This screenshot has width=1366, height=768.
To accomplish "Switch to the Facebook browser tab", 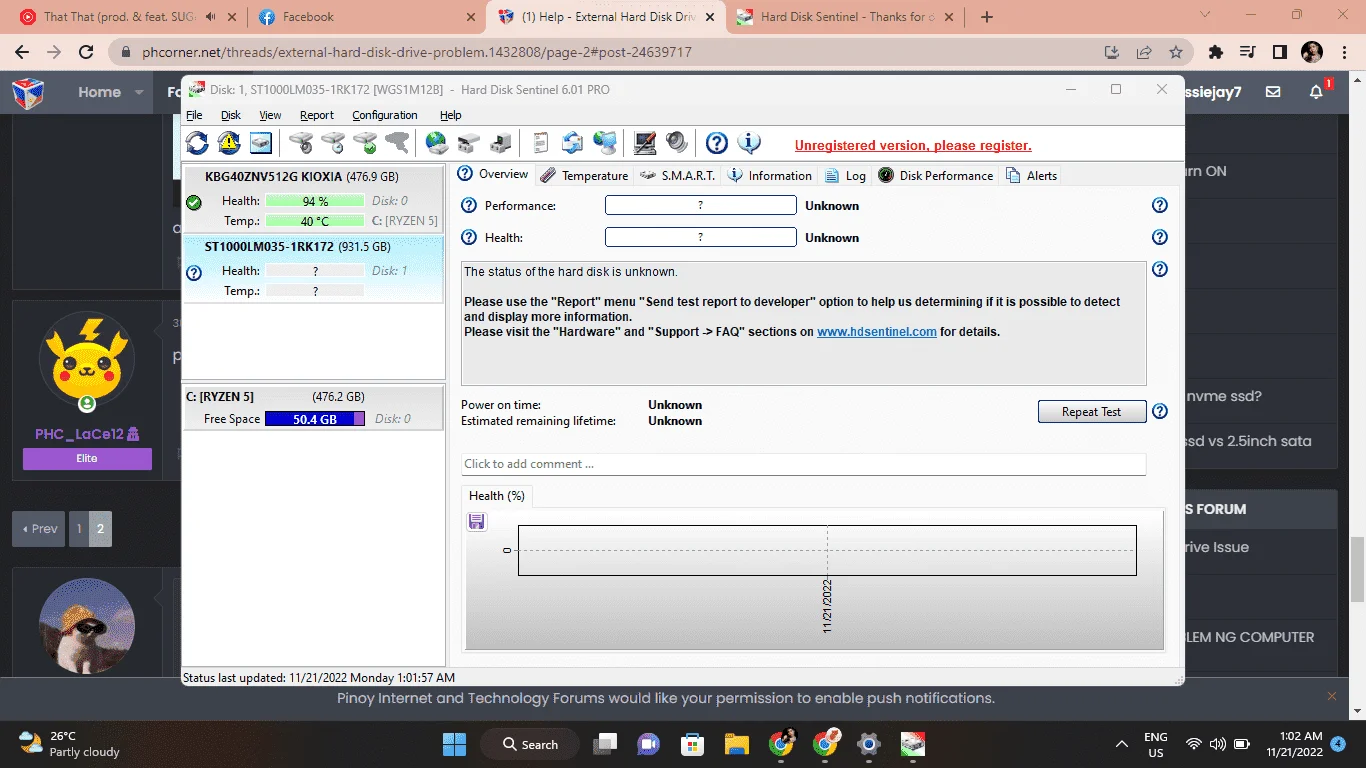I will [367, 17].
